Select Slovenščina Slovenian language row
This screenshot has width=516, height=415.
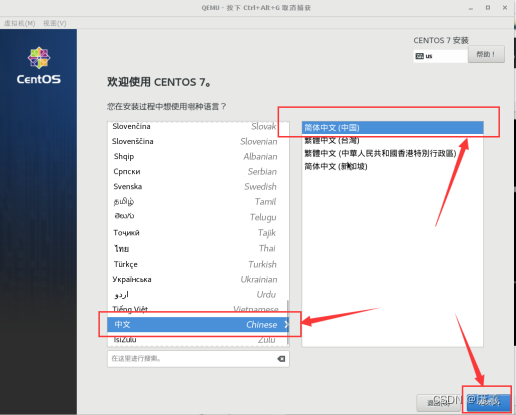click(198, 141)
